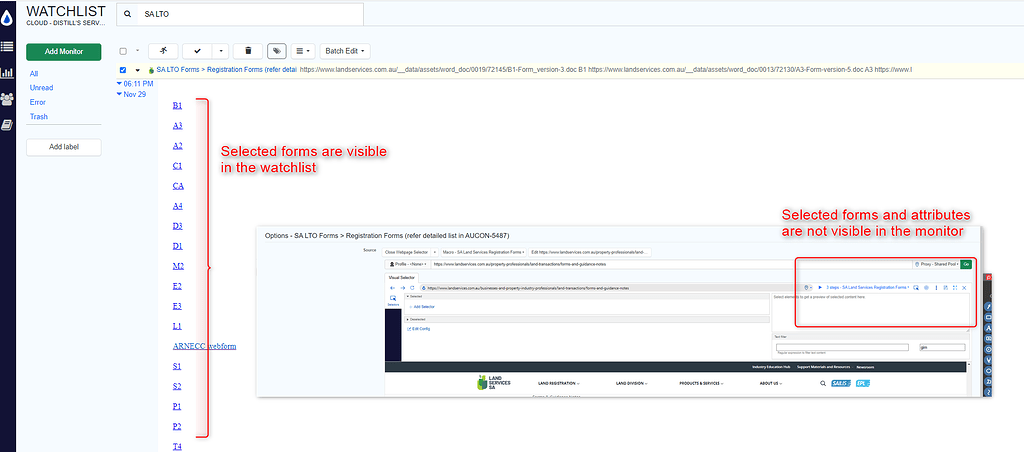This screenshot has width=1024, height=452.
Task: Close the Visual Selector with X icon
Action: click(x=964, y=287)
